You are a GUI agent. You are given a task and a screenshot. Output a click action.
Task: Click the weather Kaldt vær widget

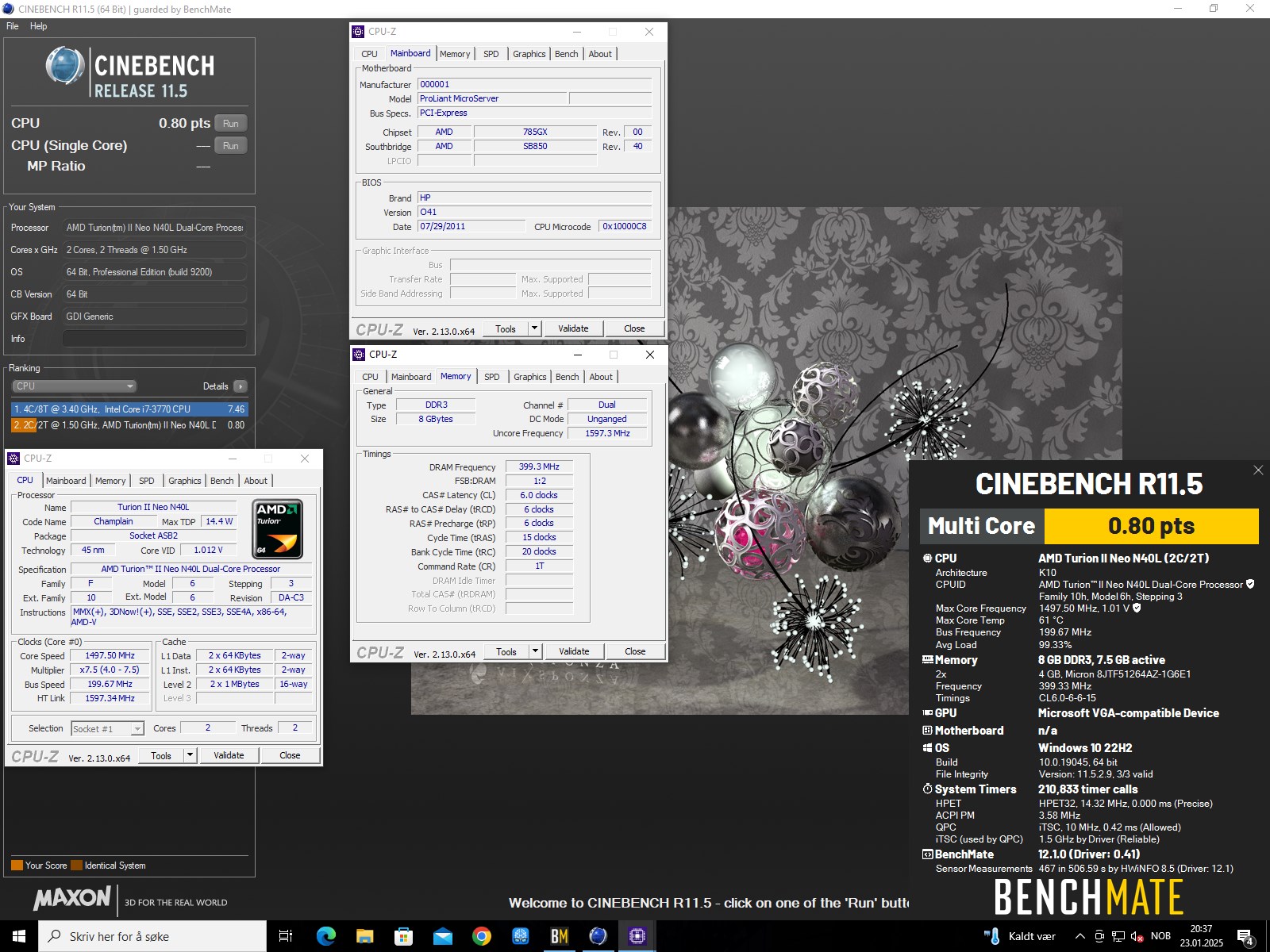[x=1020, y=936]
